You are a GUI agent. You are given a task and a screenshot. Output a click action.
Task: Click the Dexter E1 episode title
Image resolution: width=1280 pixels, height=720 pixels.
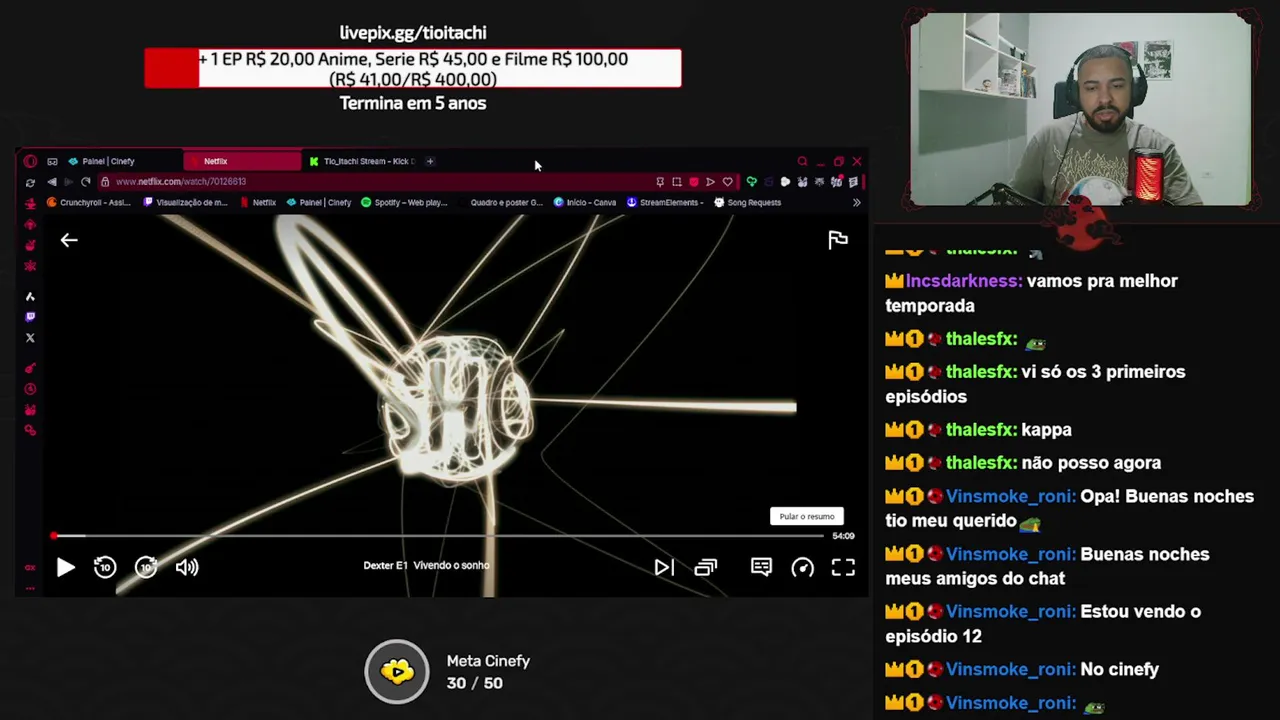click(x=426, y=565)
